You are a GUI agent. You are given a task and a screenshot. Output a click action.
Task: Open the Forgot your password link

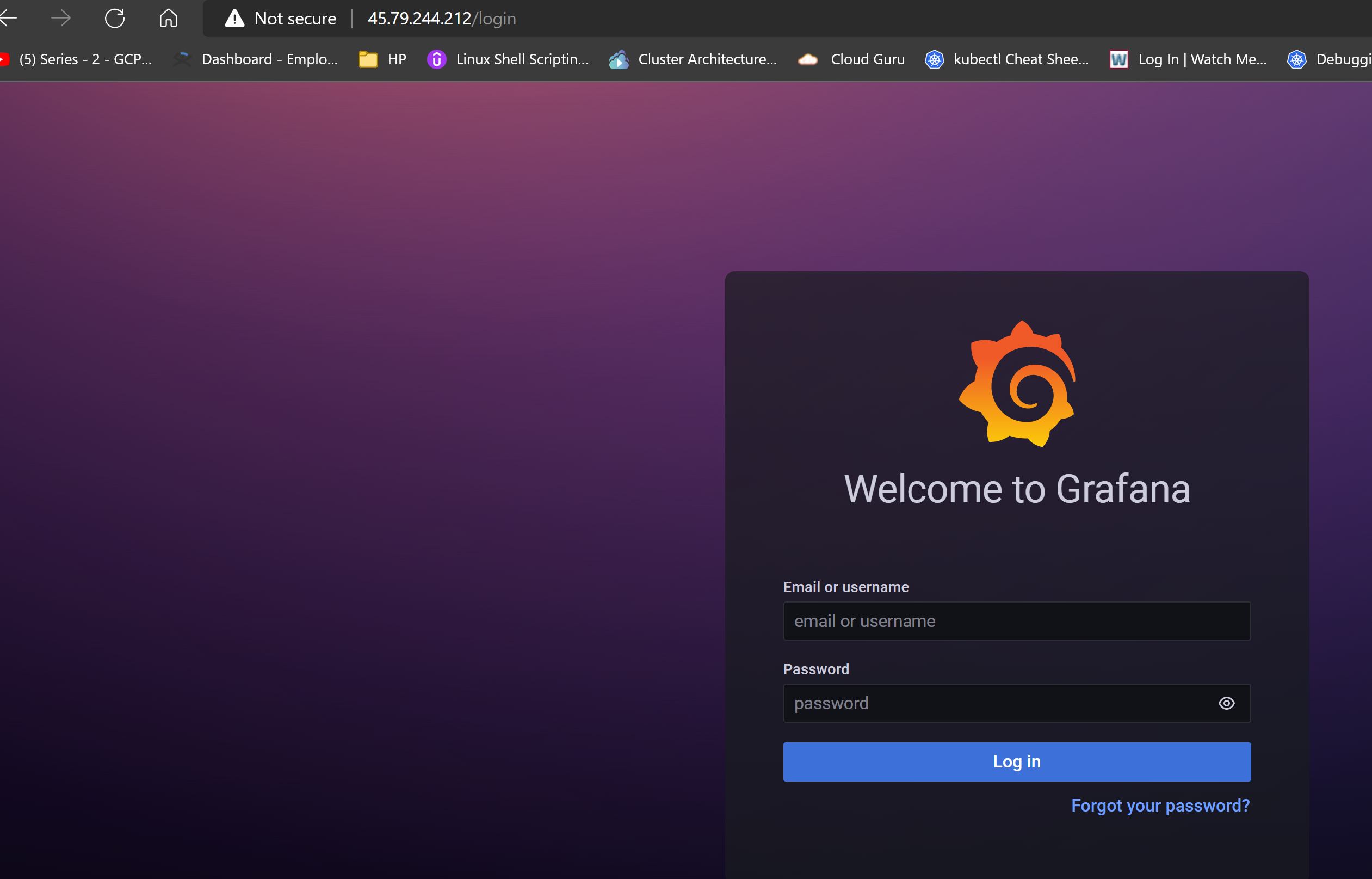pos(1160,806)
